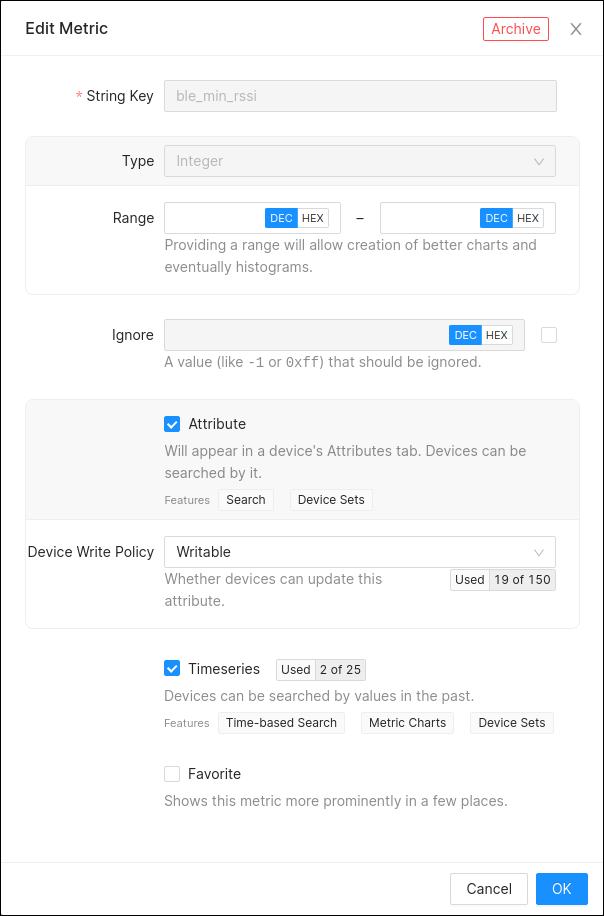This screenshot has width=604, height=916.
Task: Switch Ignore value to HEX
Action: (x=497, y=335)
